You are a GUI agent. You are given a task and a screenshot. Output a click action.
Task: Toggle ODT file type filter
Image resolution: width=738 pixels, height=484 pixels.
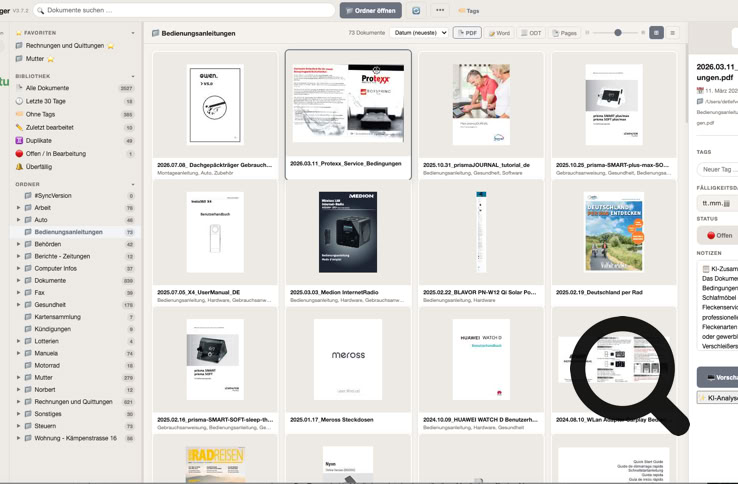click(x=531, y=32)
